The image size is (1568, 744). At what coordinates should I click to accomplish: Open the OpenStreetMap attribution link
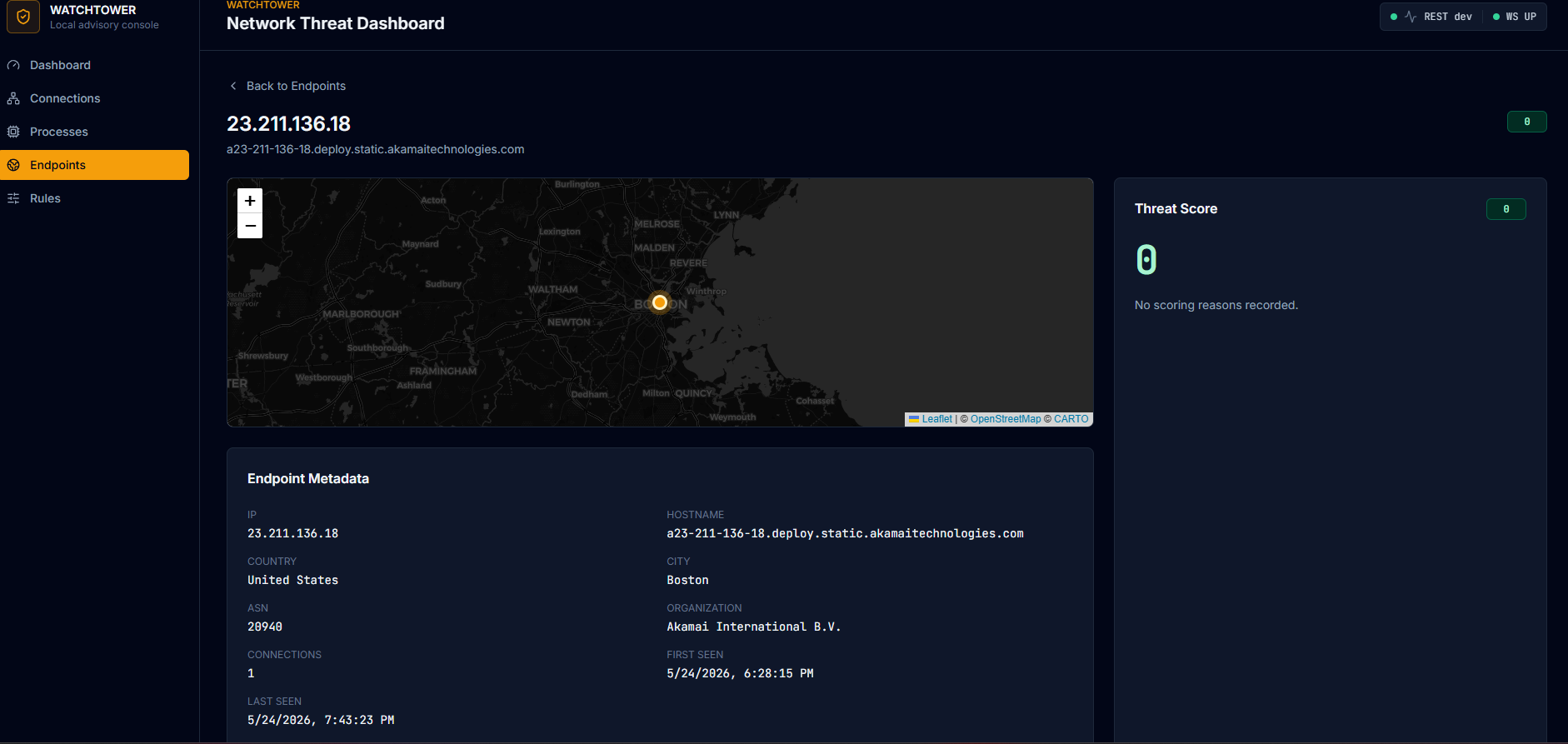[x=1006, y=419]
